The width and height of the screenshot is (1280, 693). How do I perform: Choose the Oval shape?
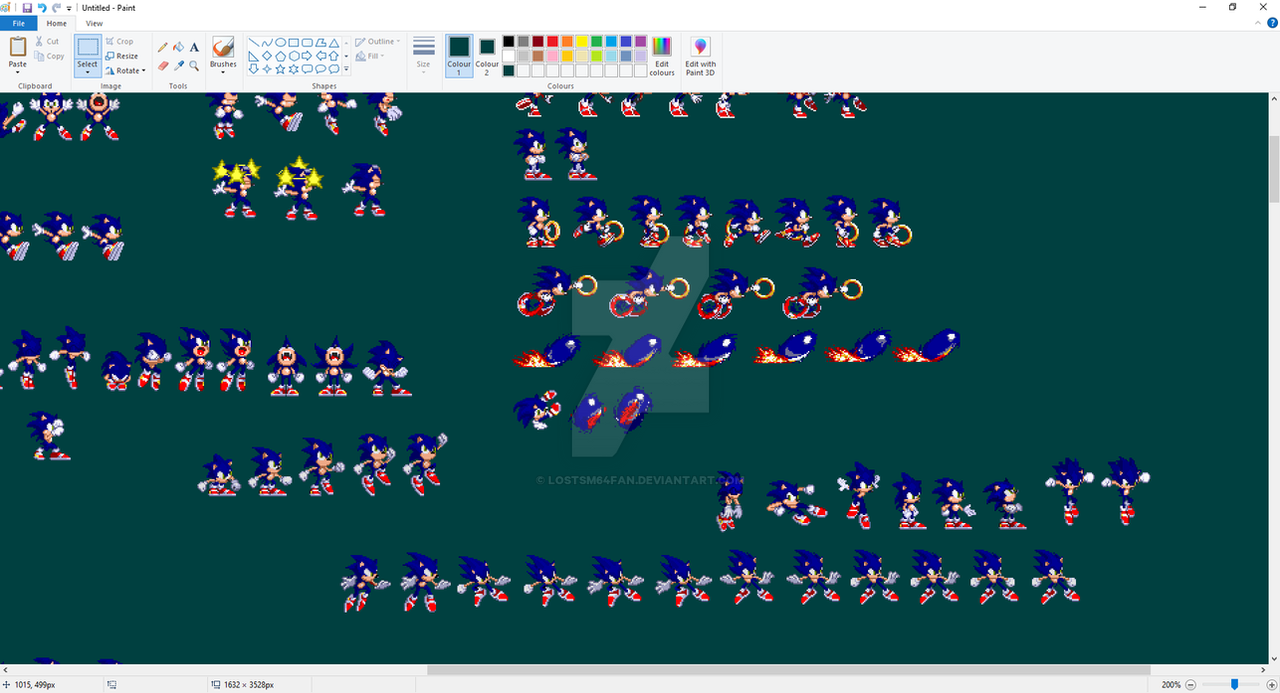click(x=281, y=43)
